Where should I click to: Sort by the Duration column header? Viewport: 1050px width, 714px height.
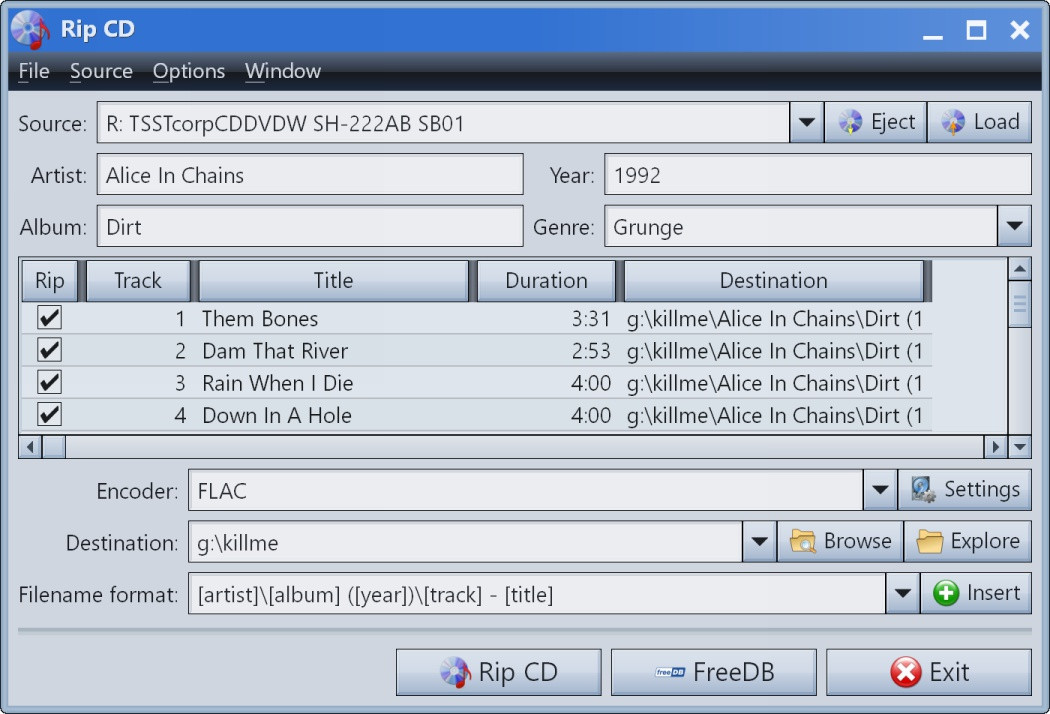546,281
